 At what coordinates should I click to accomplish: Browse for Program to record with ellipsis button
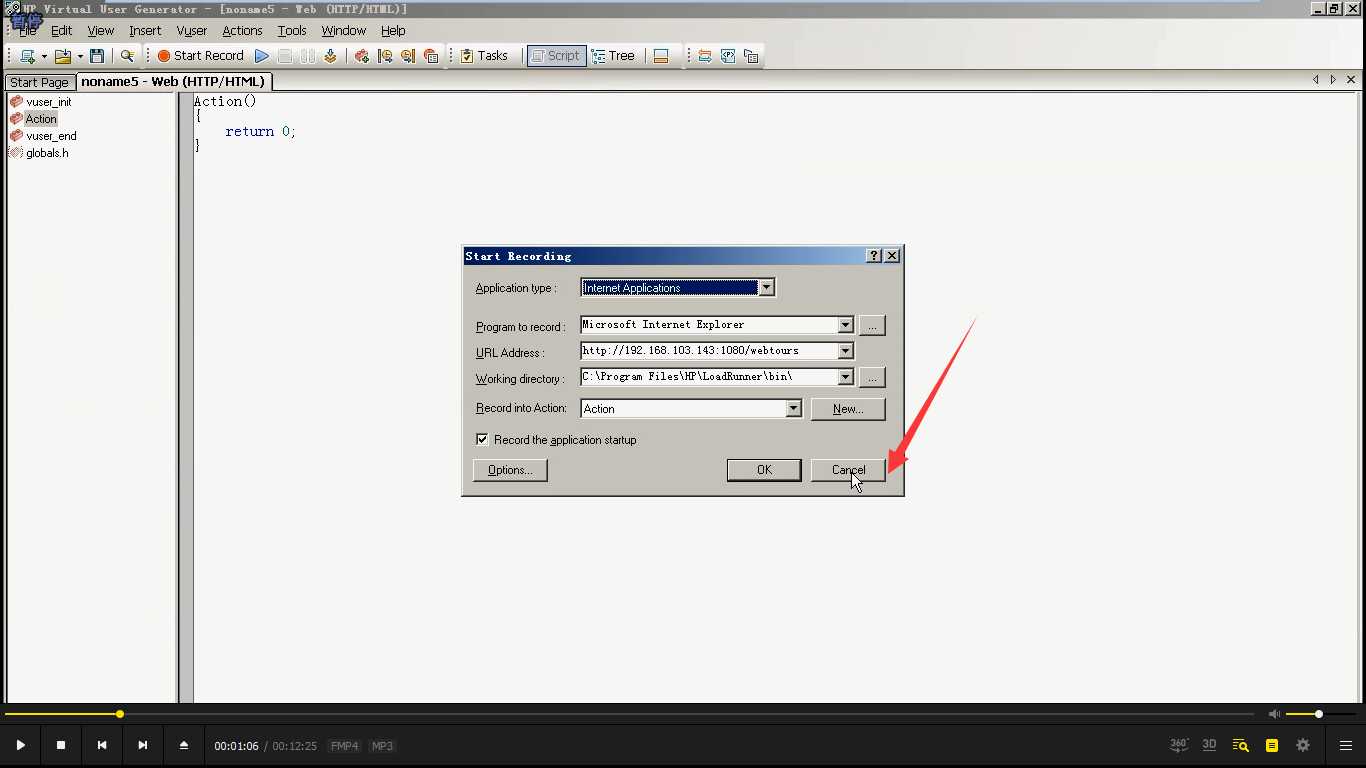[x=872, y=326]
